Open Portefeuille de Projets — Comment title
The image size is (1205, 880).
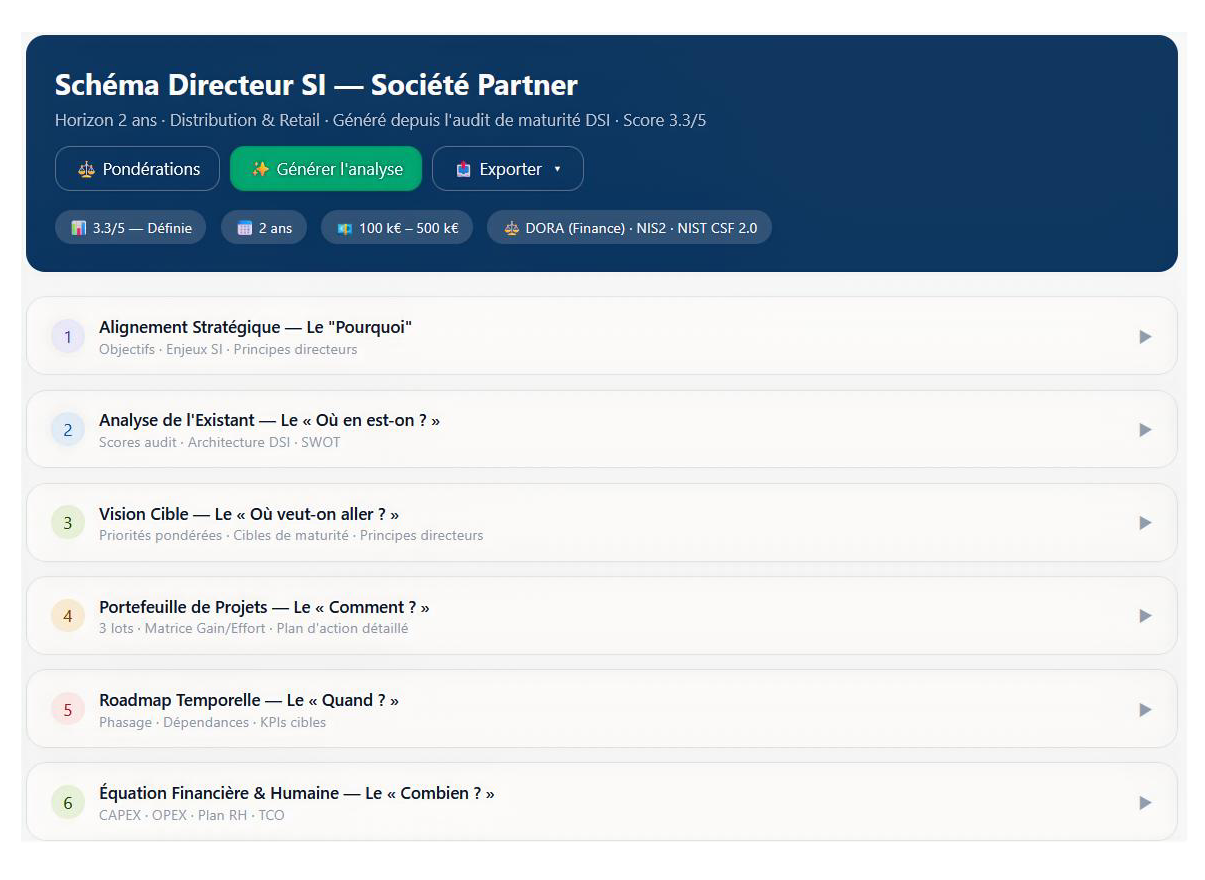[264, 607]
